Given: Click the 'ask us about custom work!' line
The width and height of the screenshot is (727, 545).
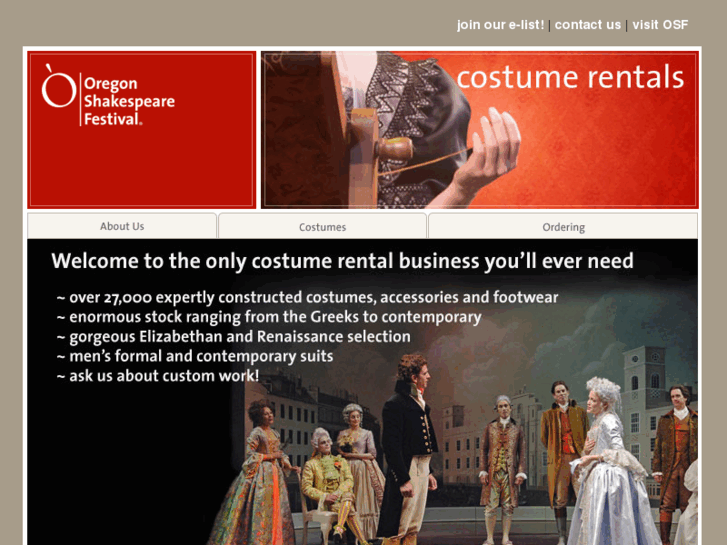Looking at the screenshot, I should [x=158, y=376].
